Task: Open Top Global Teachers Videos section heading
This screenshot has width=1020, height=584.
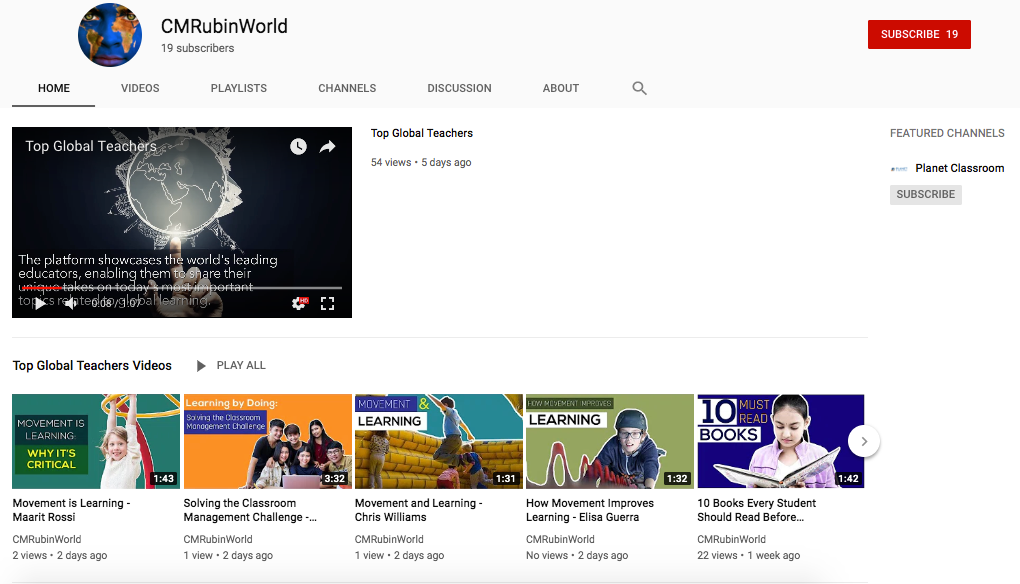Action: [x=92, y=365]
